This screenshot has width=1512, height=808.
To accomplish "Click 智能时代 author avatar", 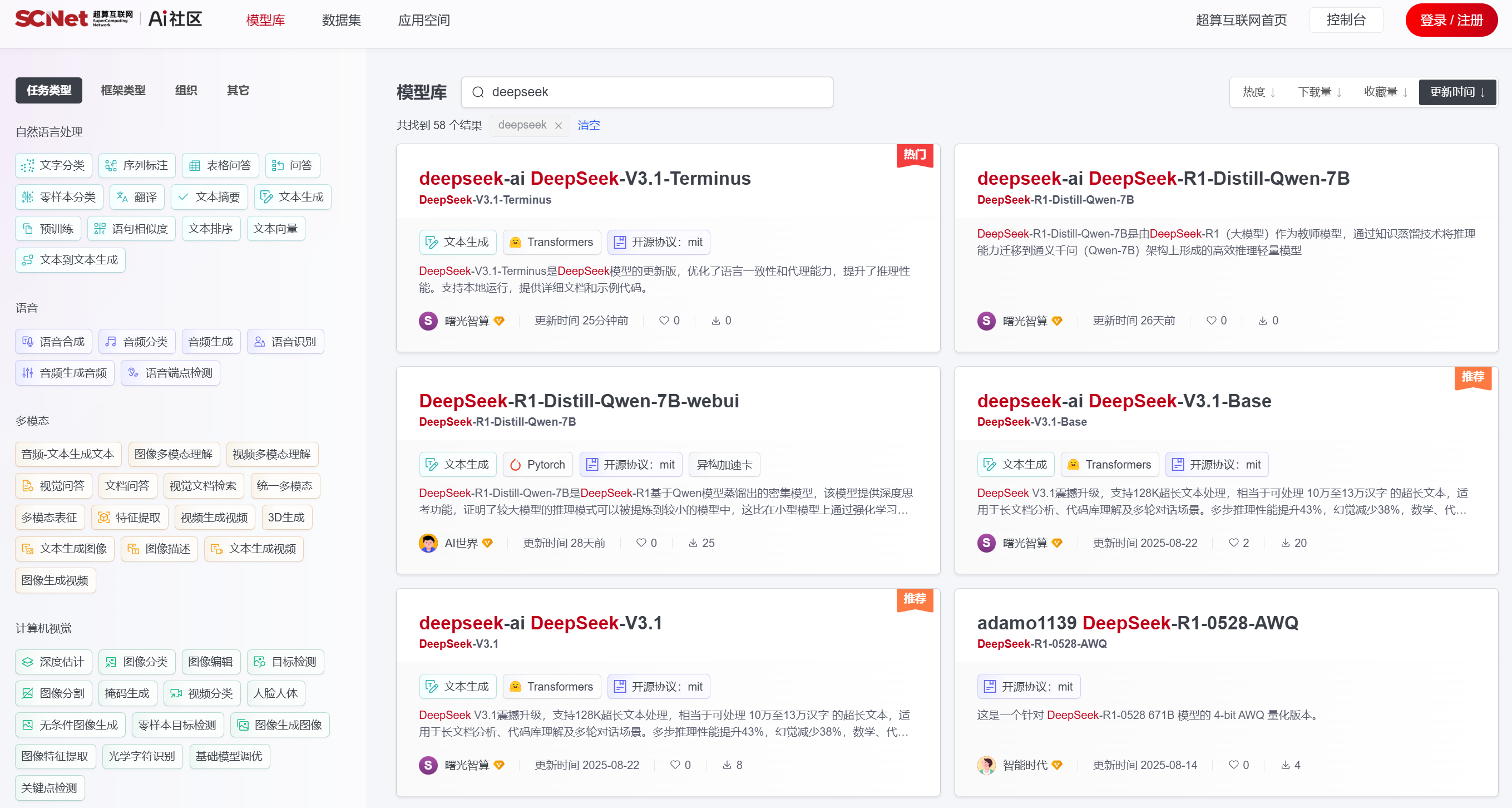I will tap(986, 765).
